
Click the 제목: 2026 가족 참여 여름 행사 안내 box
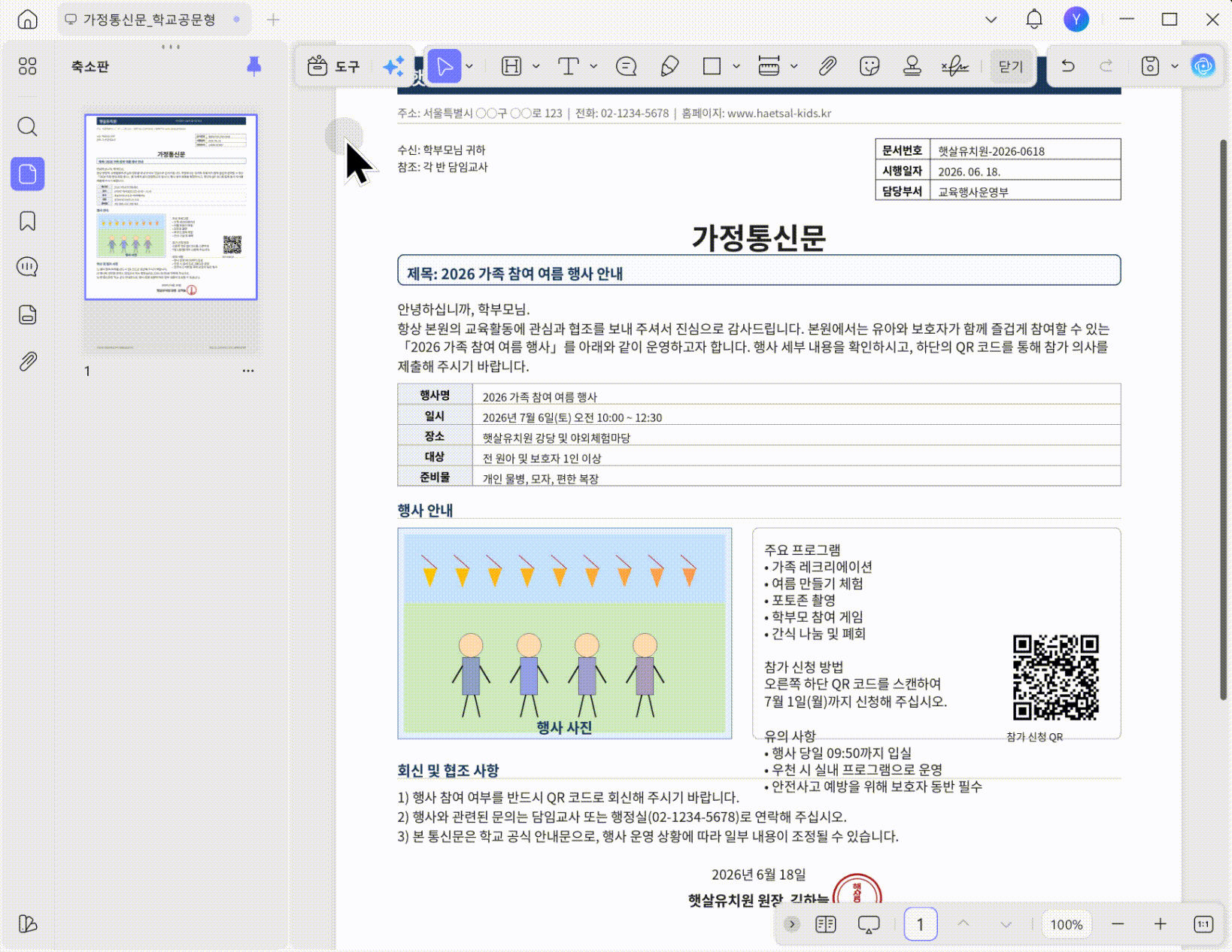759,271
